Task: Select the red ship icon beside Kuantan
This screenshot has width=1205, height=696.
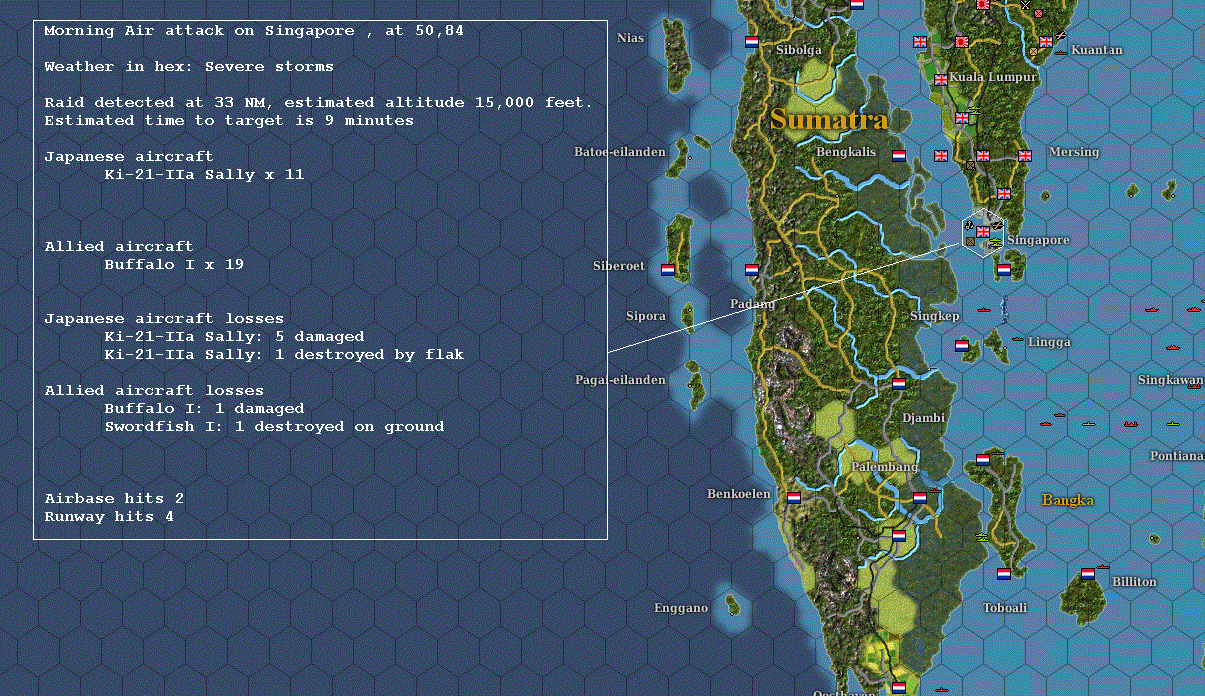Action: pyautogui.click(x=1061, y=51)
